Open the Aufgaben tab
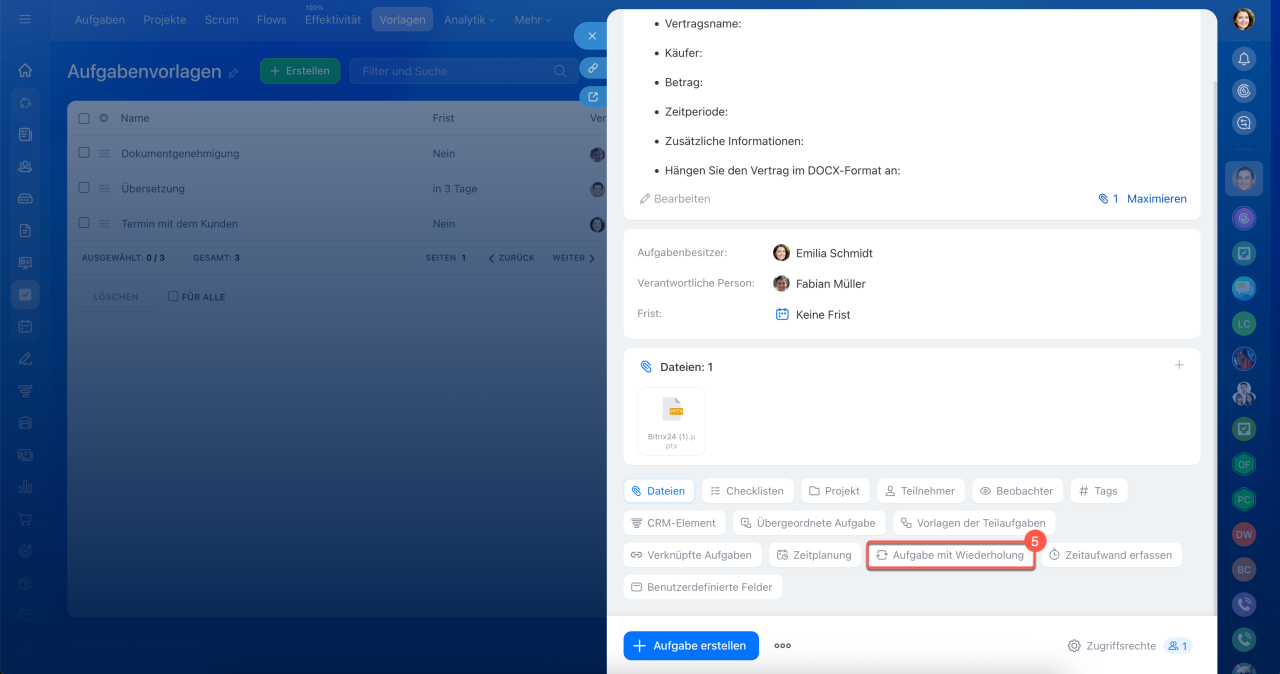The image size is (1280, 674). click(100, 20)
